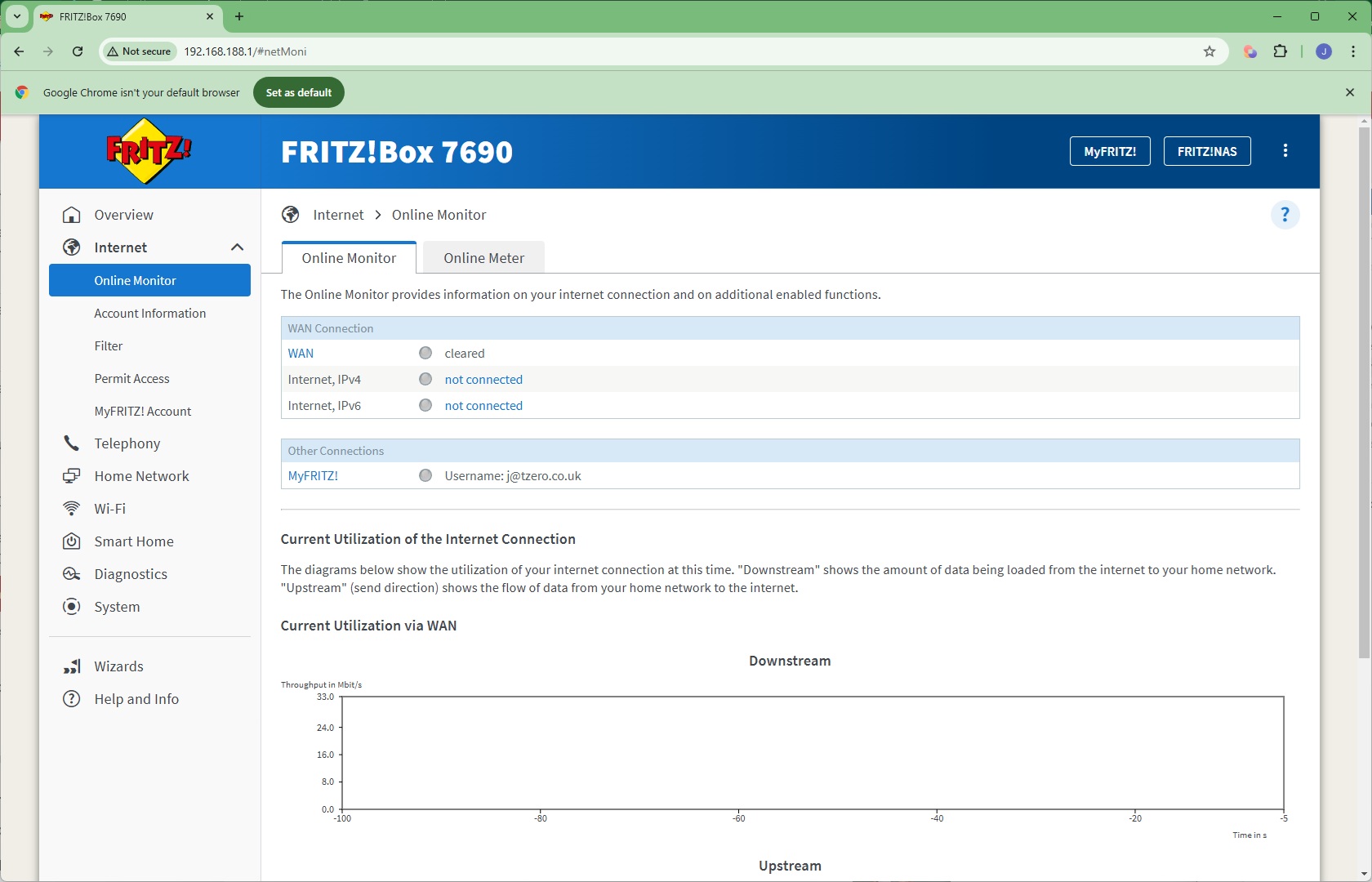This screenshot has width=1372, height=882.
Task: Open the Chrome profile avatar
Action: pyautogui.click(x=1324, y=51)
